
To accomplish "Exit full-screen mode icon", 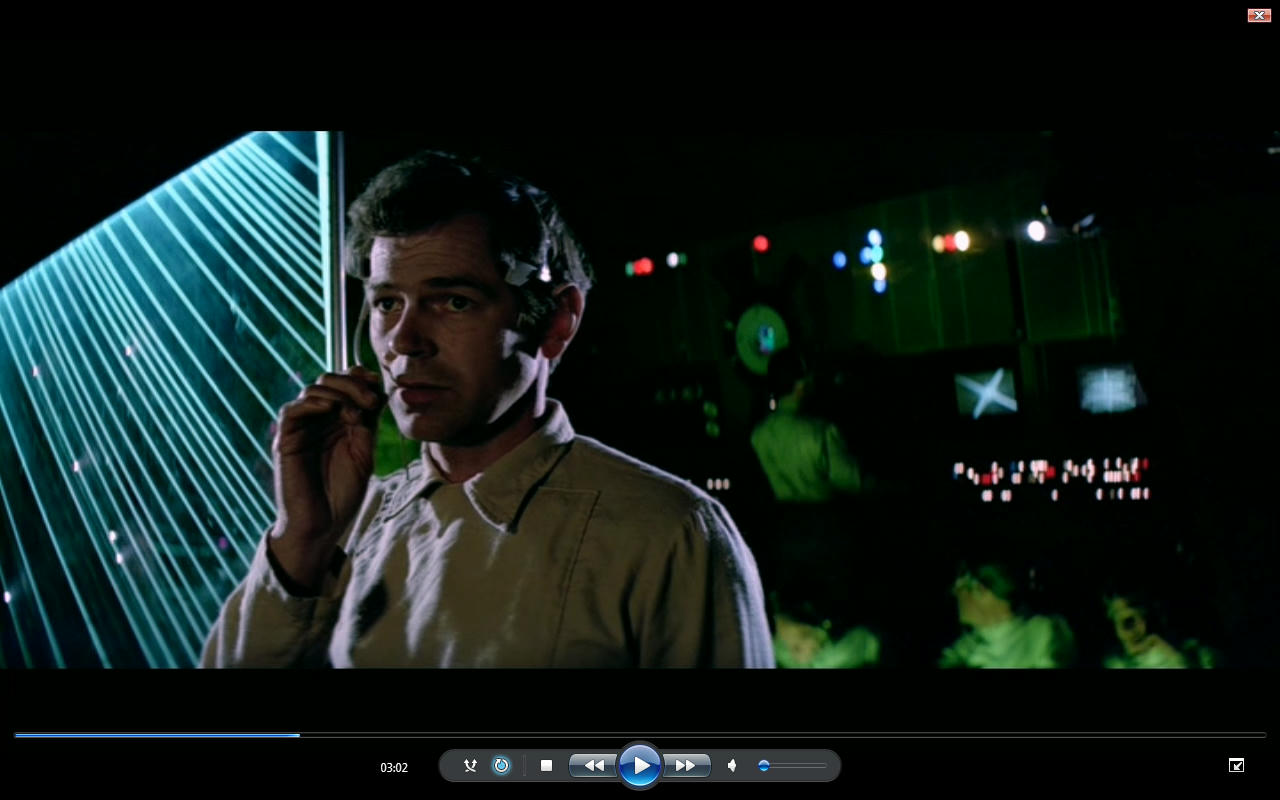I will [1236, 765].
